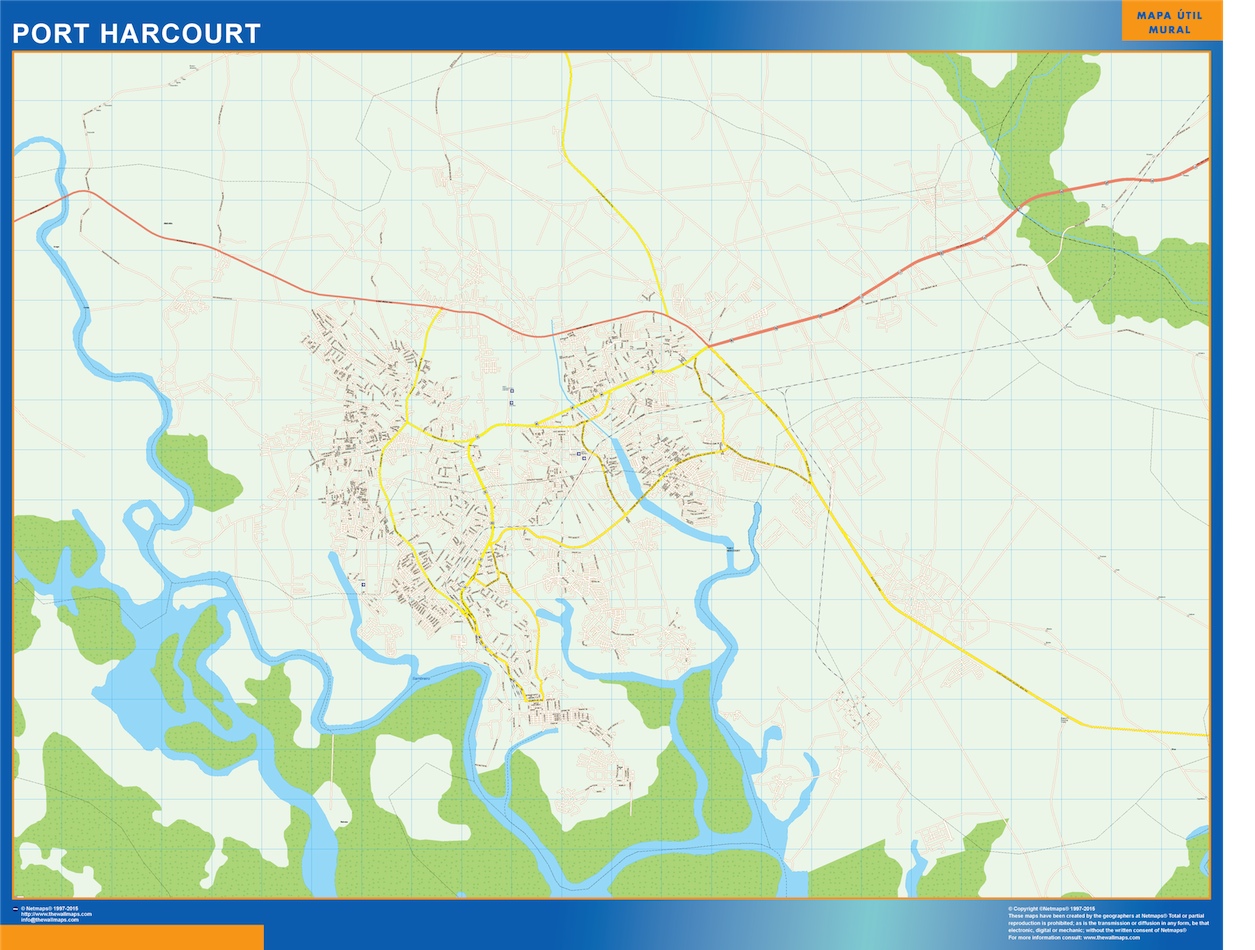The image size is (1255, 950).
Task: Click the PORT HARCOURT map title
Action: (136, 33)
